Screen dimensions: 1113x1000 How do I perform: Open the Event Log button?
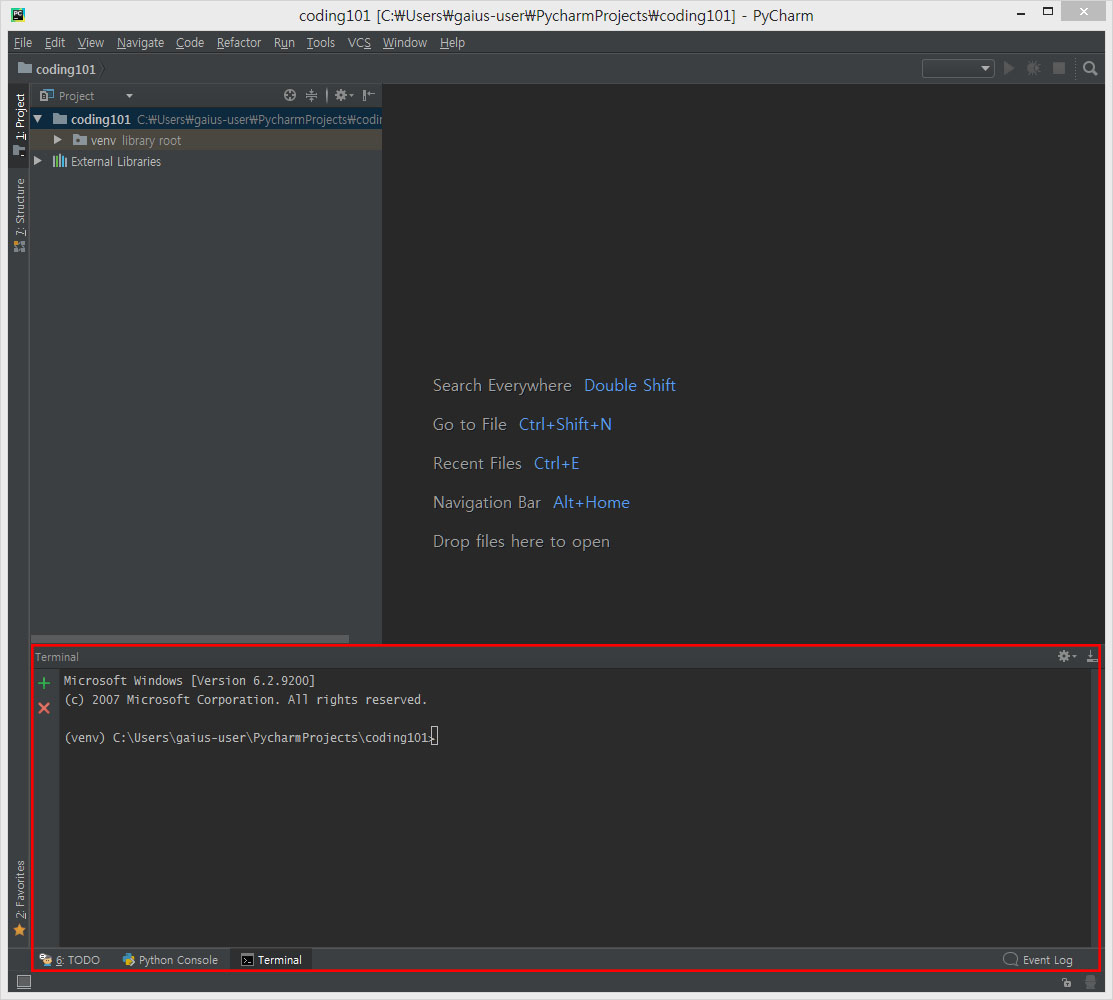[x=1038, y=960]
